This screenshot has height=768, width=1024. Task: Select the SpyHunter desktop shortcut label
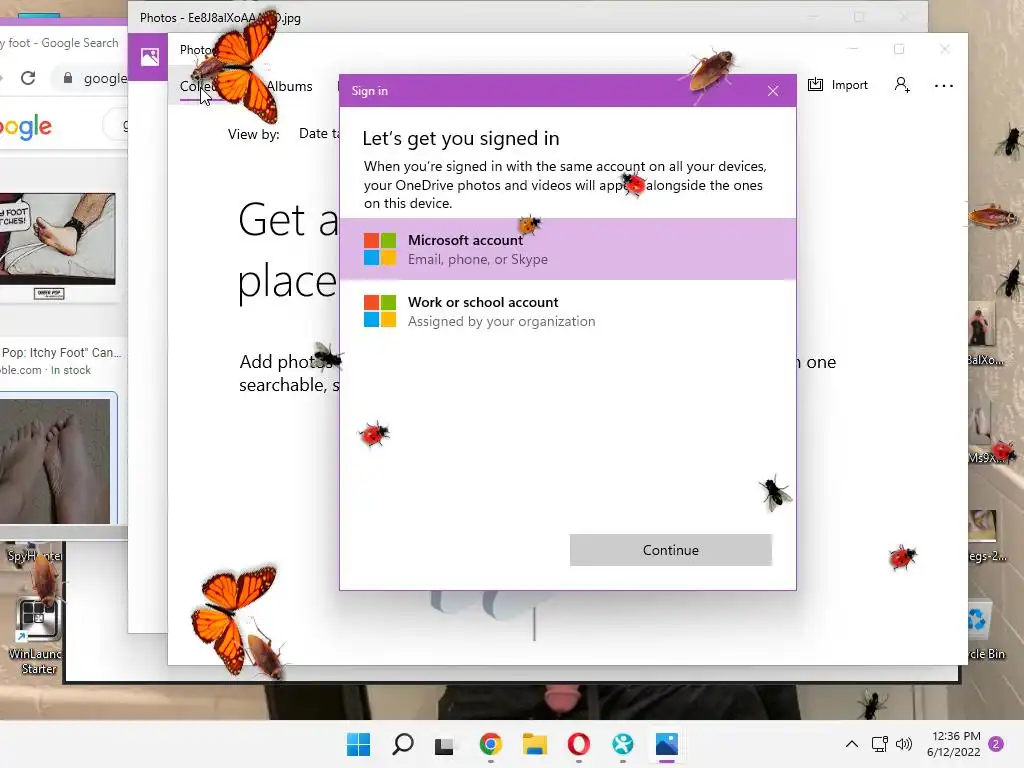click(35, 556)
